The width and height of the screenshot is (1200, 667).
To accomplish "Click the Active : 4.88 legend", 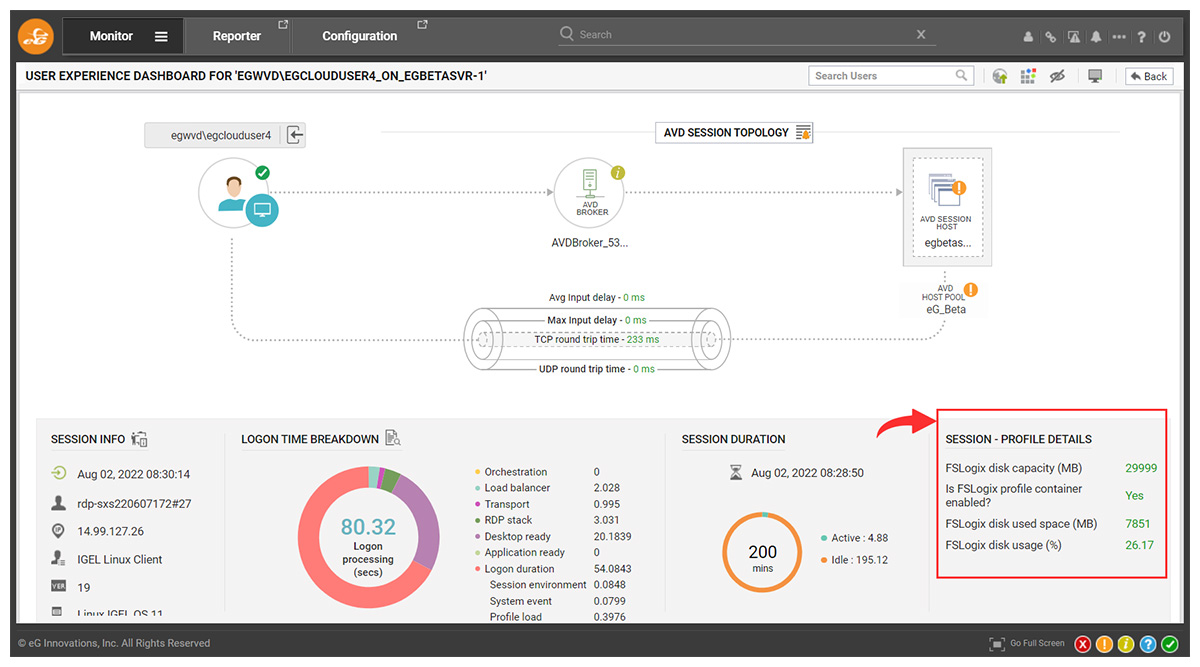I will pyautogui.click(x=854, y=538).
